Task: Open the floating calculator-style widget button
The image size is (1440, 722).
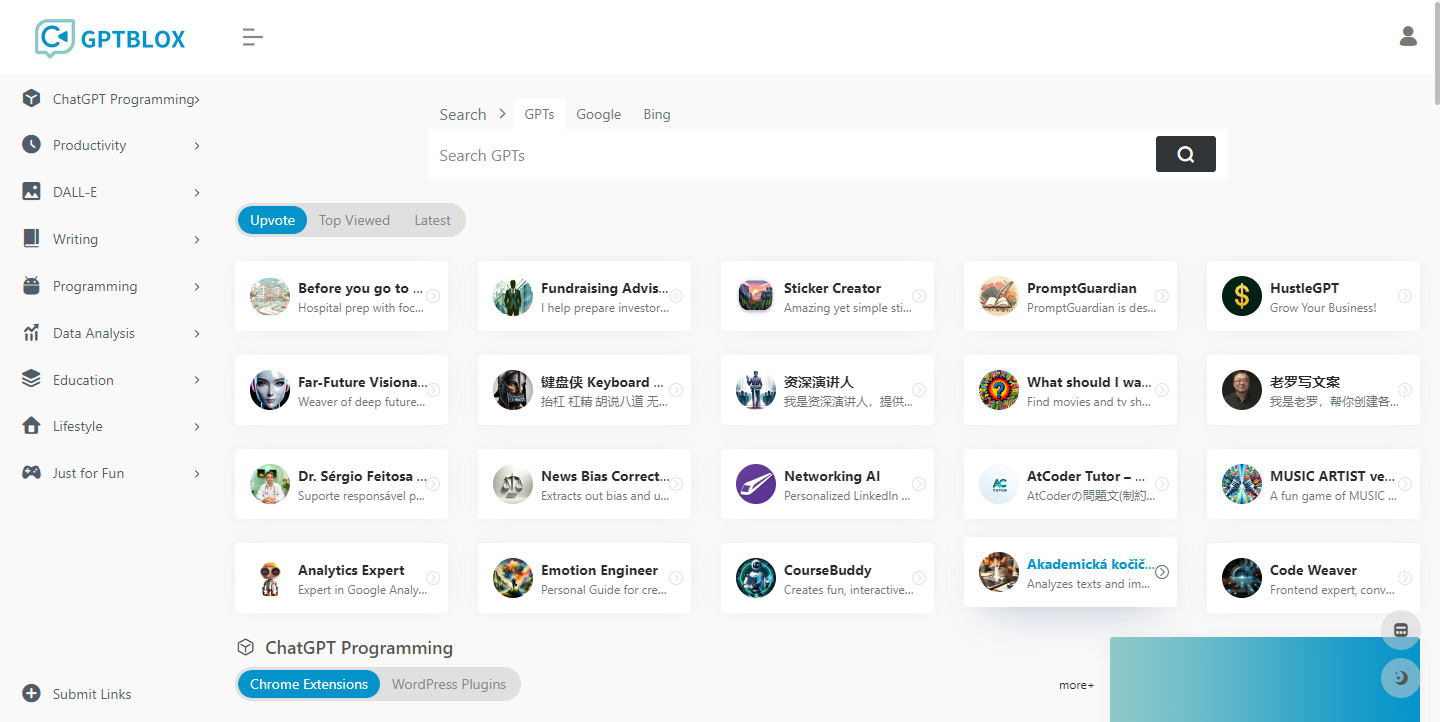Action: 1401,630
